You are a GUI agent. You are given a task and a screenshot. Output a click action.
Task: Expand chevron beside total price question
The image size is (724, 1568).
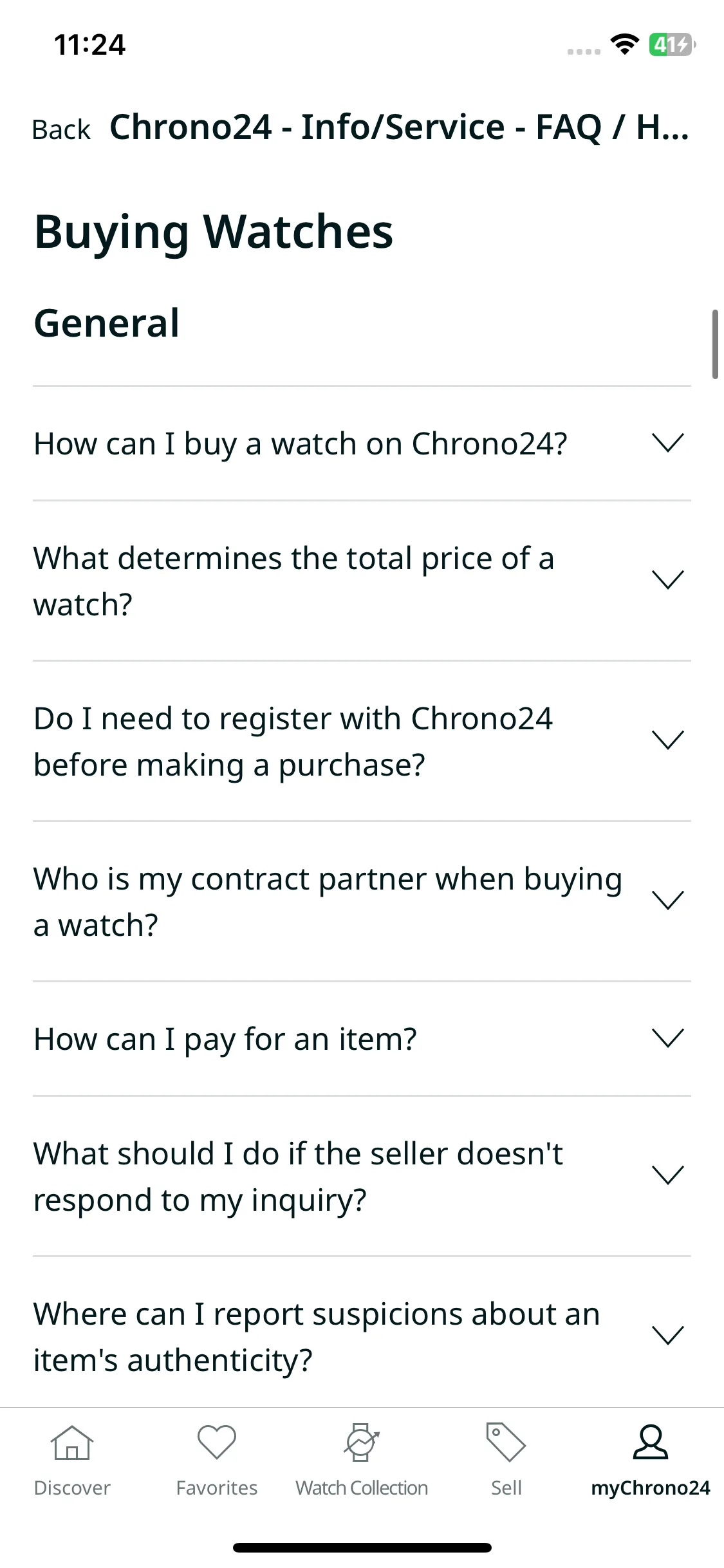click(x=667, y=580)
